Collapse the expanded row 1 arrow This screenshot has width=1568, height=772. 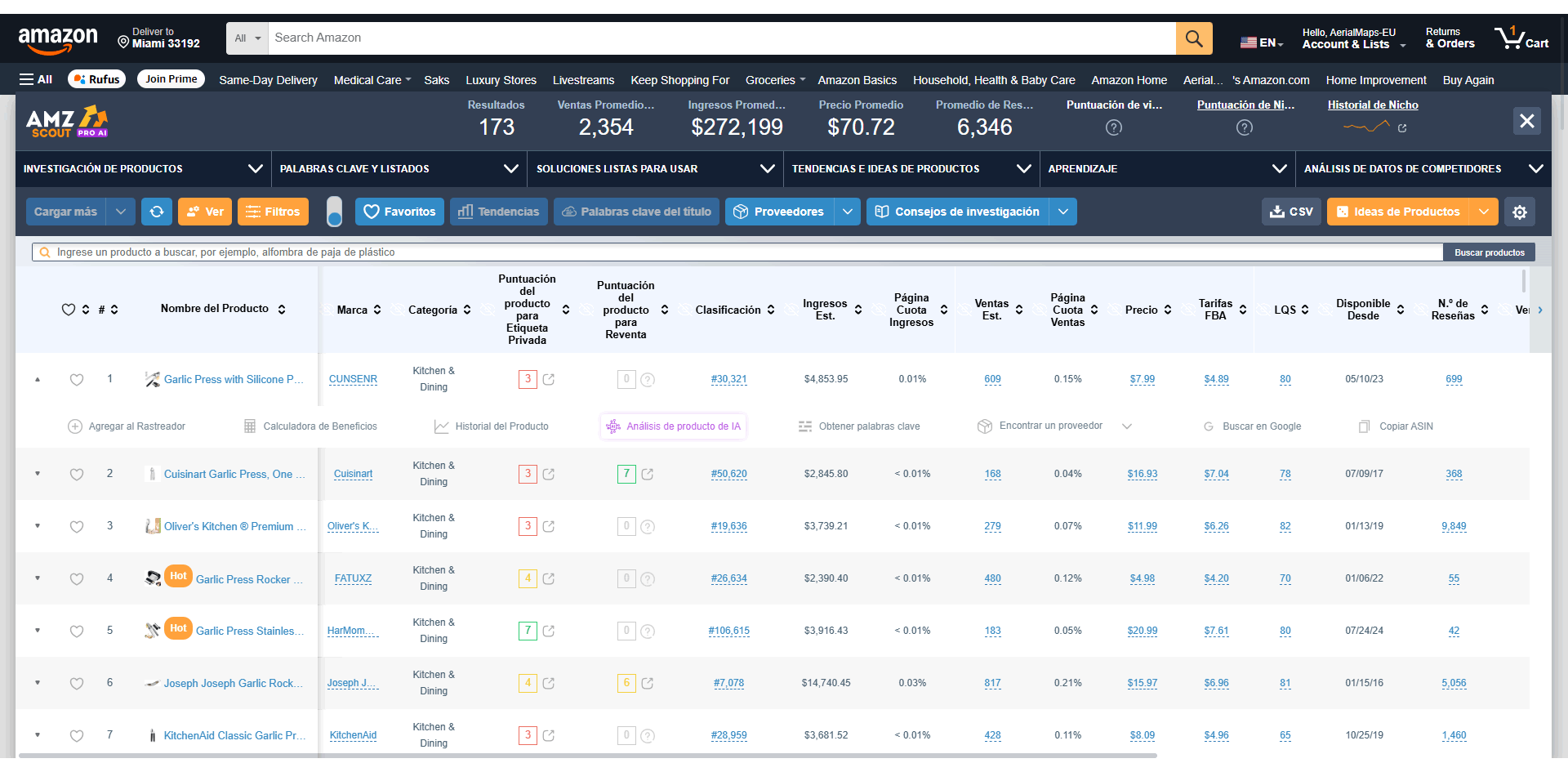tap(38, 380)
